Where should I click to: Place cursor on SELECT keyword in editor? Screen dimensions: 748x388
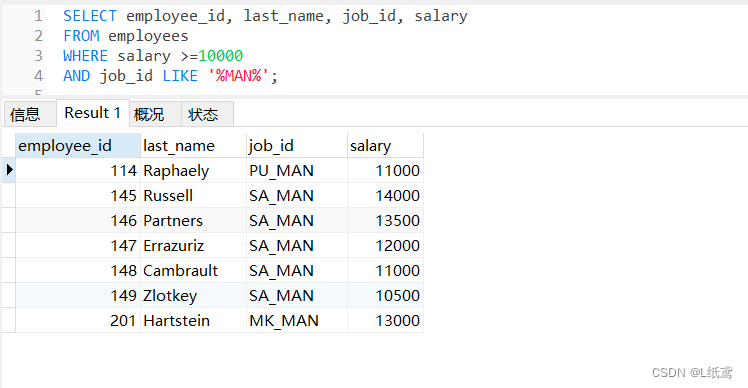tap(90, 16)
